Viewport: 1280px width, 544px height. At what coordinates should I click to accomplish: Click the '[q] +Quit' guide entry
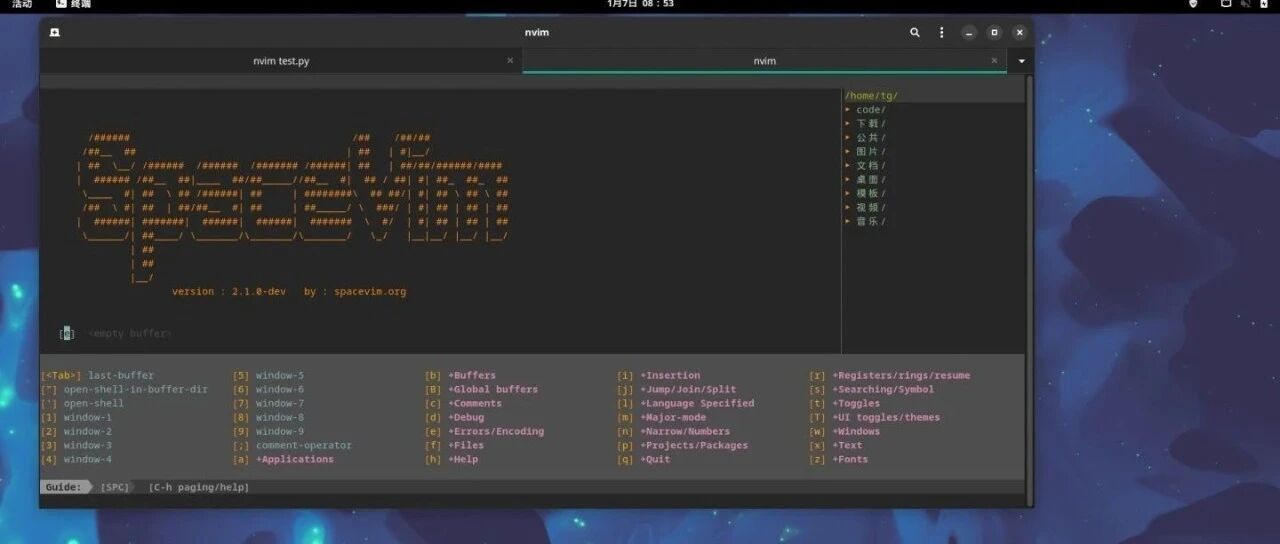coord(644,460)
